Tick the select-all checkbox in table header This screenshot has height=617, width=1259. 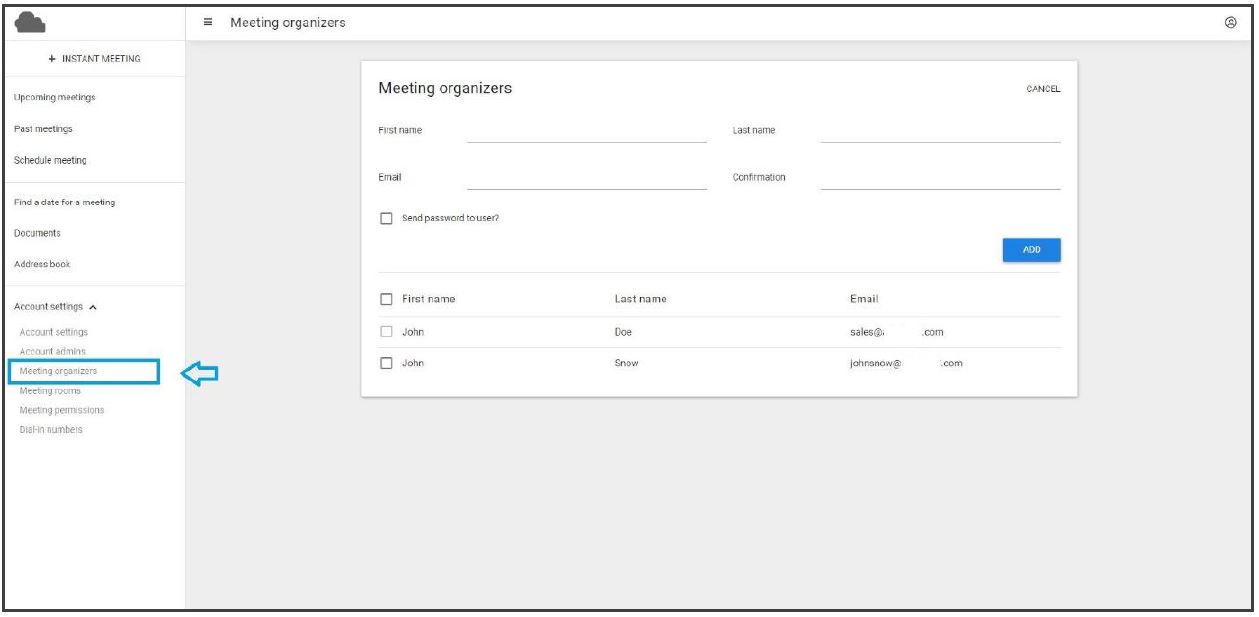386,298
